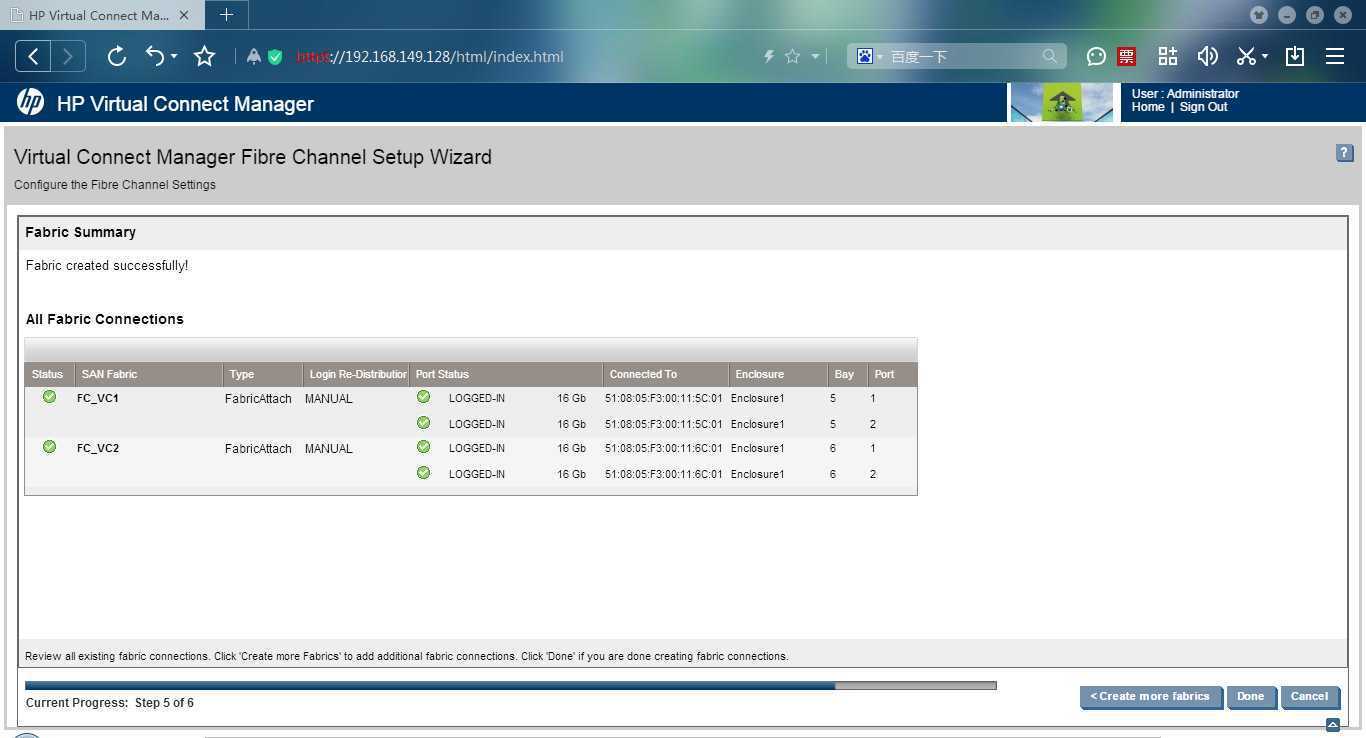Image resolution: width=1366 pixels, height=738 pixels.
Task: Go forward with the browser forward arrow
Action: [x=68, y=56]
